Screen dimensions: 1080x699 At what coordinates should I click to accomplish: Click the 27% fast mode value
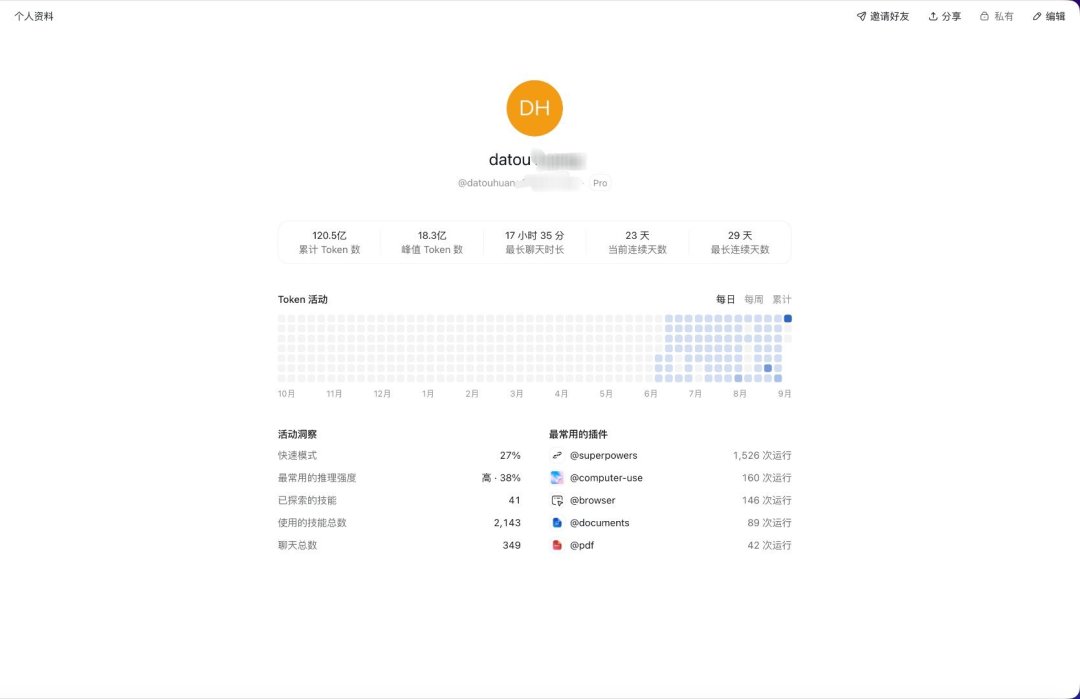coord(510,455)
